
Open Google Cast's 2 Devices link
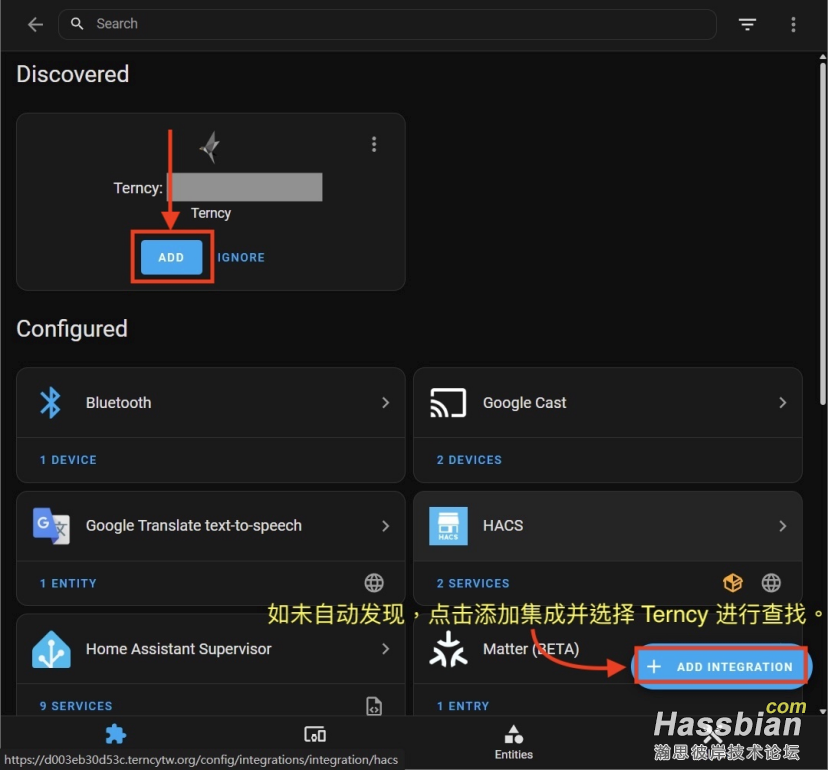(469, 460)
